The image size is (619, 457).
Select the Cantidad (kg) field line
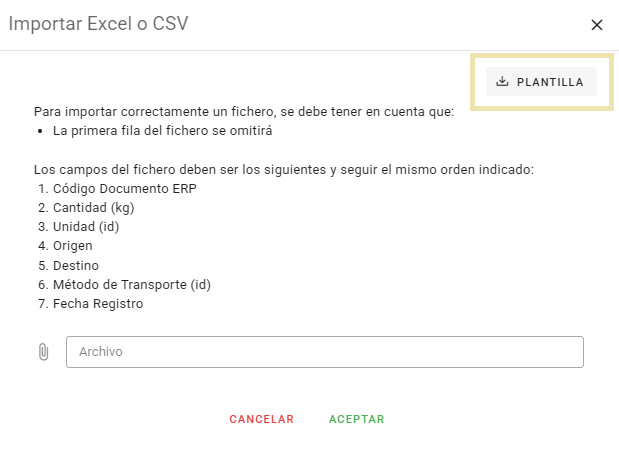click(x=93, y=208)
